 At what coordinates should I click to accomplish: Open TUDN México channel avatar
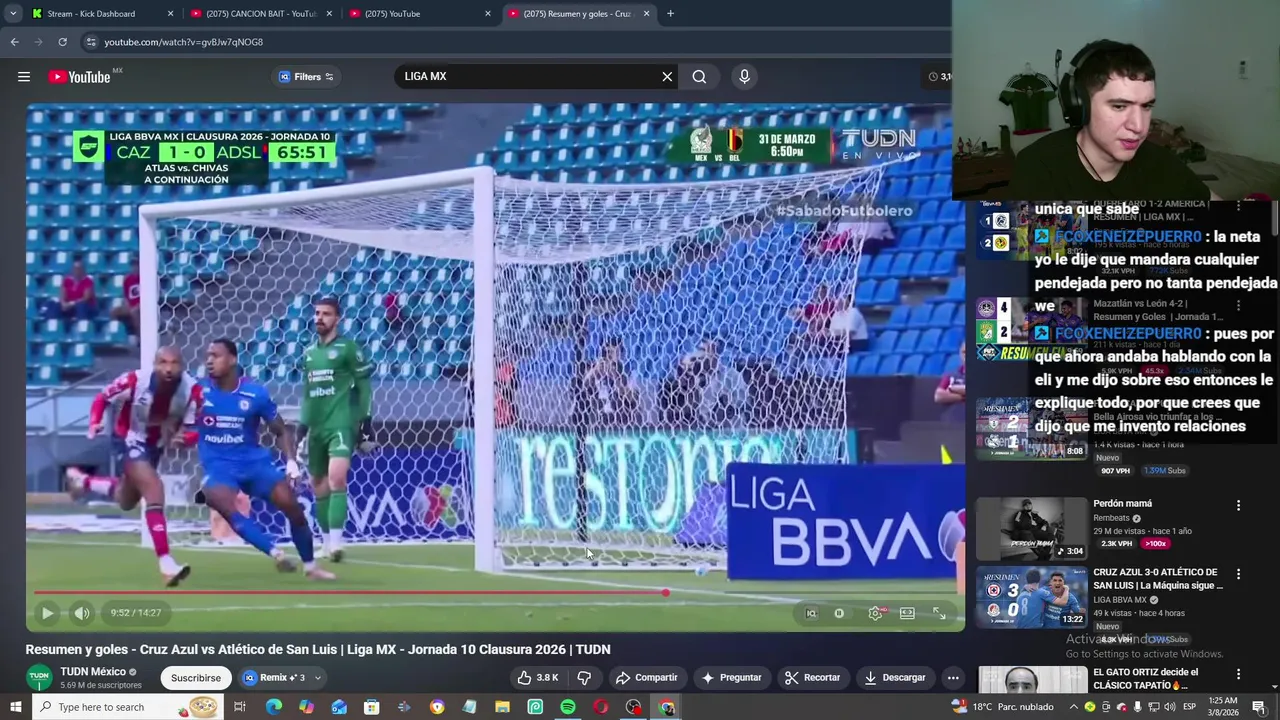pyautogui.click(x=39, y=677)
